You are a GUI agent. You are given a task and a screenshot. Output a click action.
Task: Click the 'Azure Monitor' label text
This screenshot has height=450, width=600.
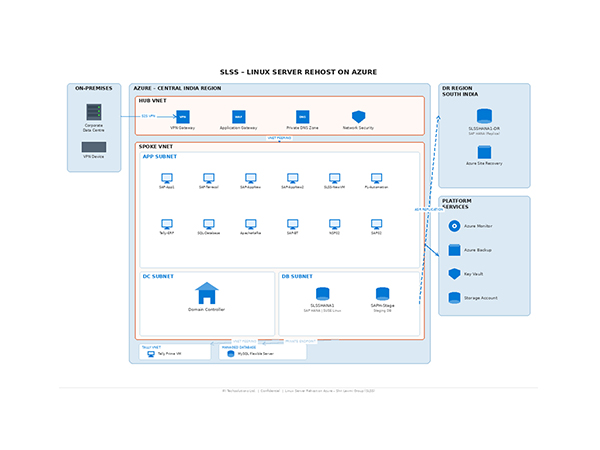coord(478,226)
